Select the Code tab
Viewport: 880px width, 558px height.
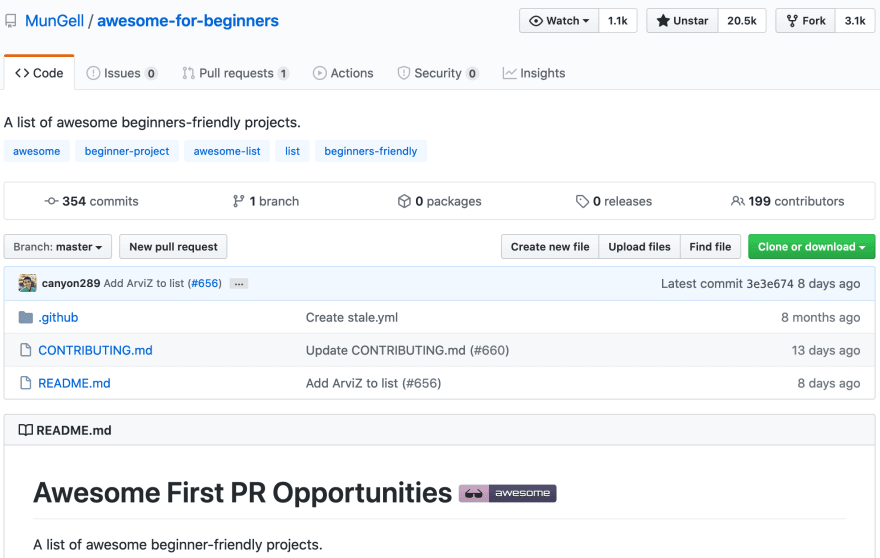[39, 73]
